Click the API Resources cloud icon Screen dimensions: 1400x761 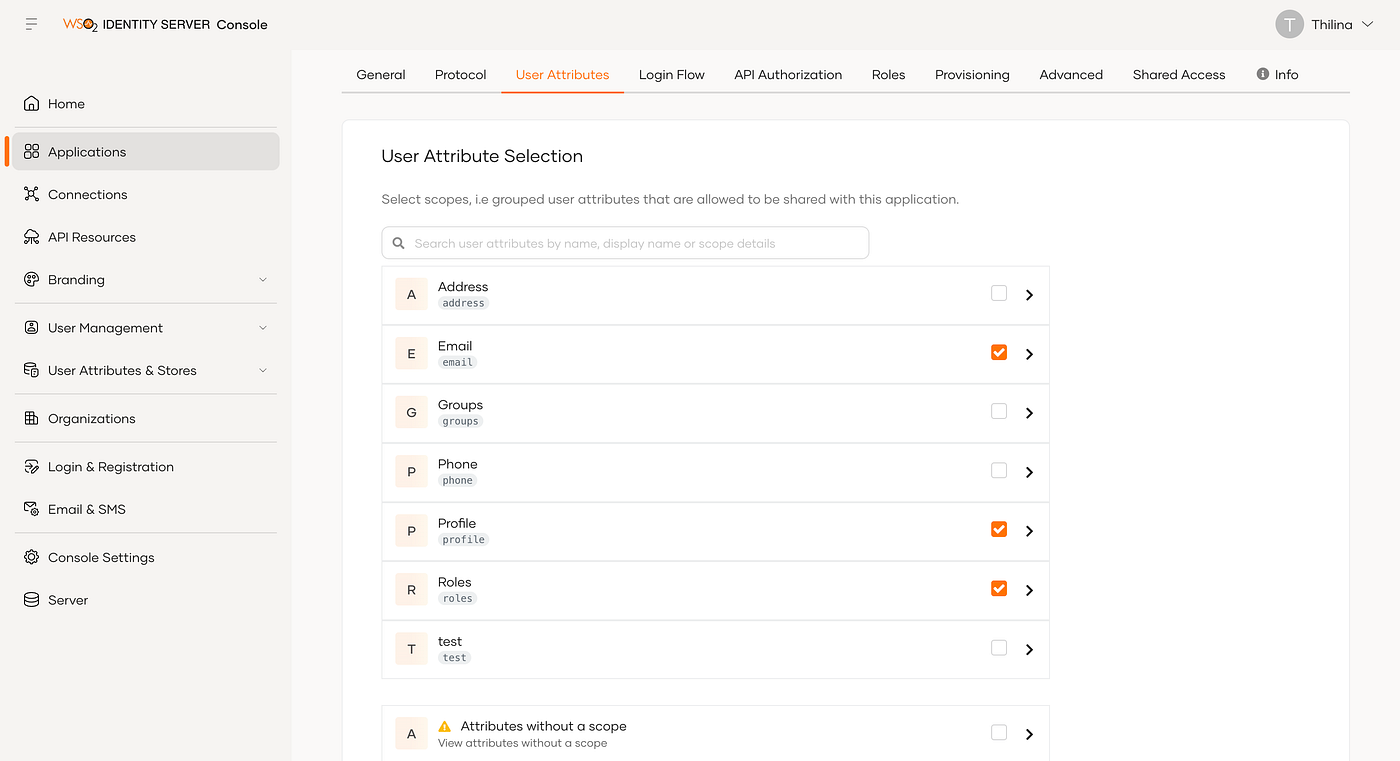coord(32,237)
